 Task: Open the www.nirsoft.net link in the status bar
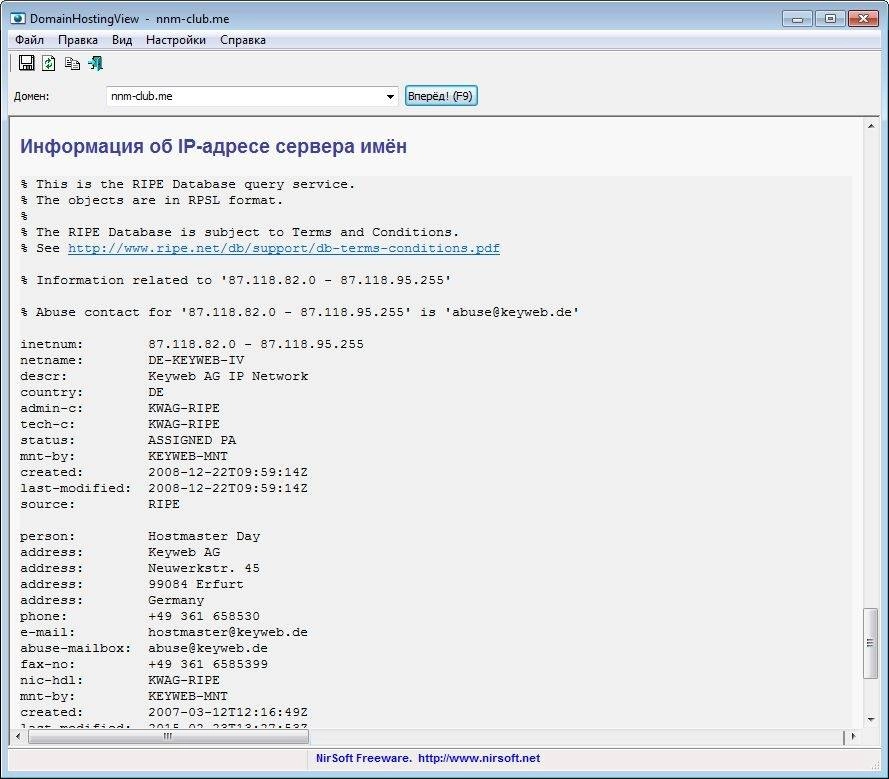[x=479, y=758]
